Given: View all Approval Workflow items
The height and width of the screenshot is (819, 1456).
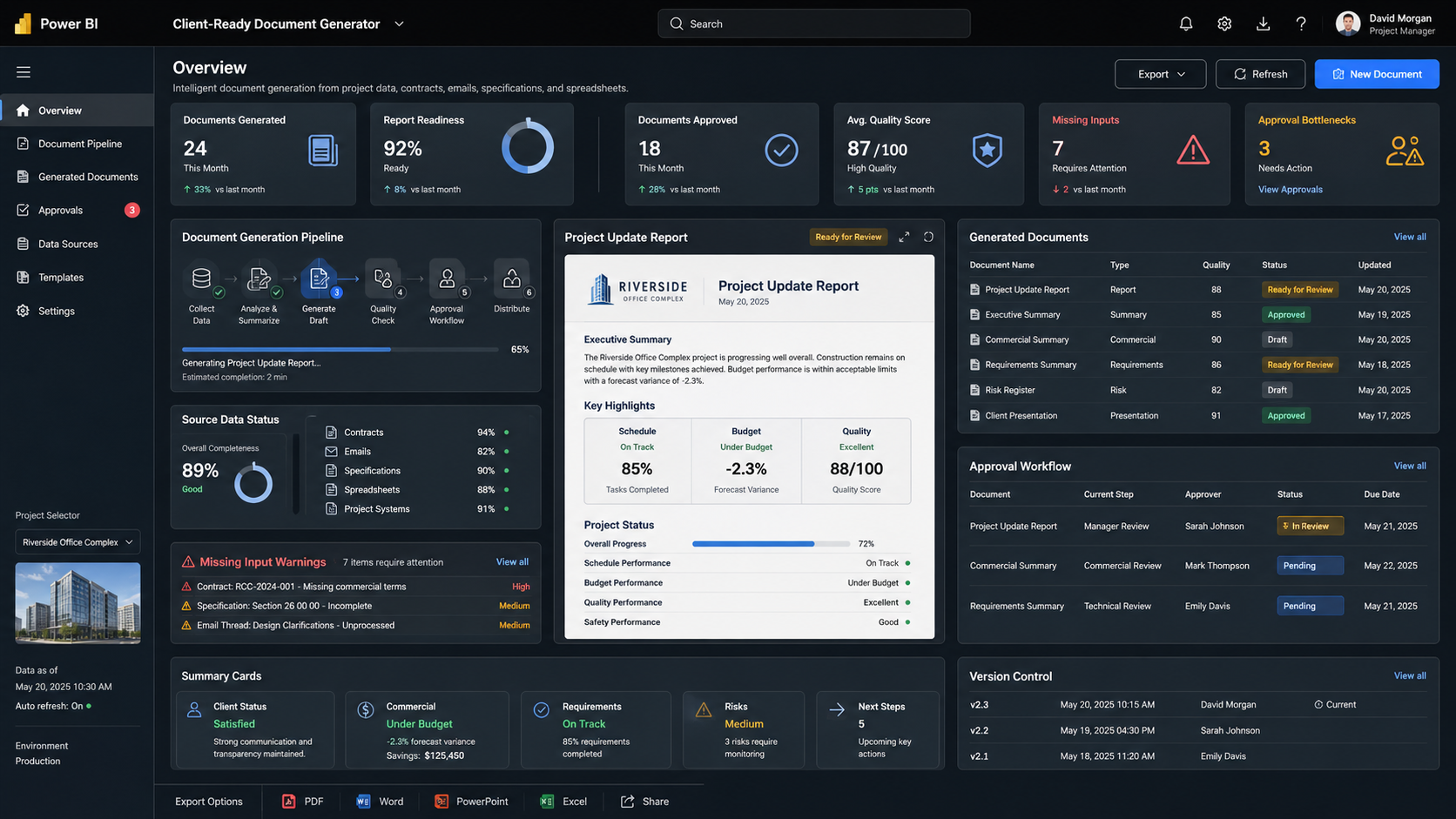Looking at the screenshot, I should point(1409,466).
